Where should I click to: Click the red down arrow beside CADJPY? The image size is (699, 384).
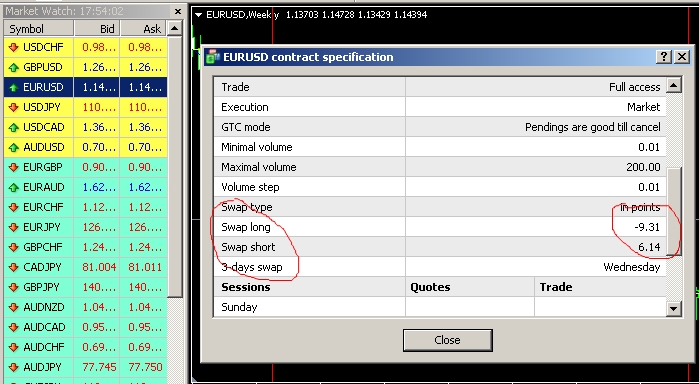coord(13,267)
